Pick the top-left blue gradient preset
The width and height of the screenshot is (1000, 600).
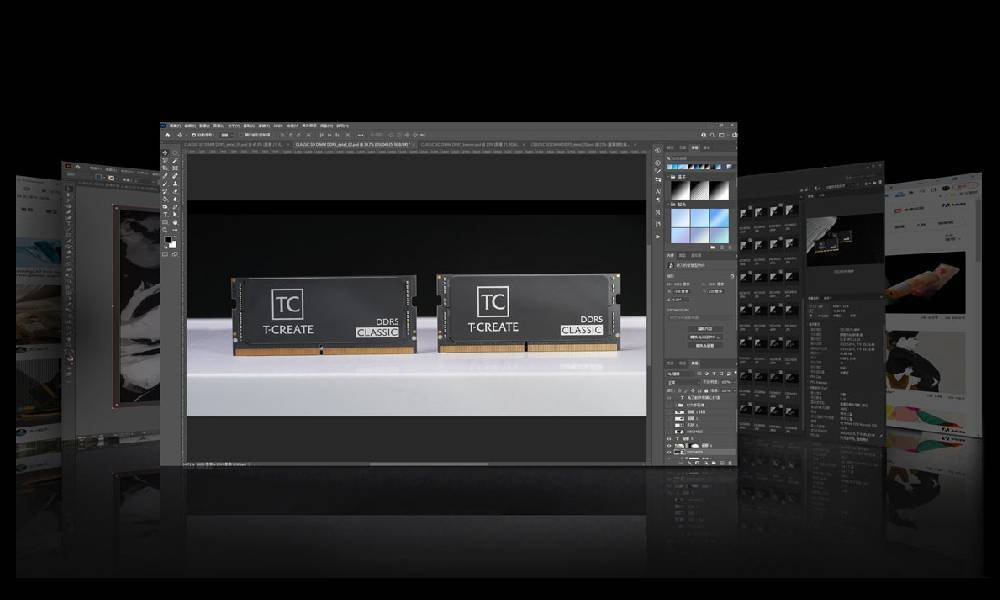coord(680,217)
